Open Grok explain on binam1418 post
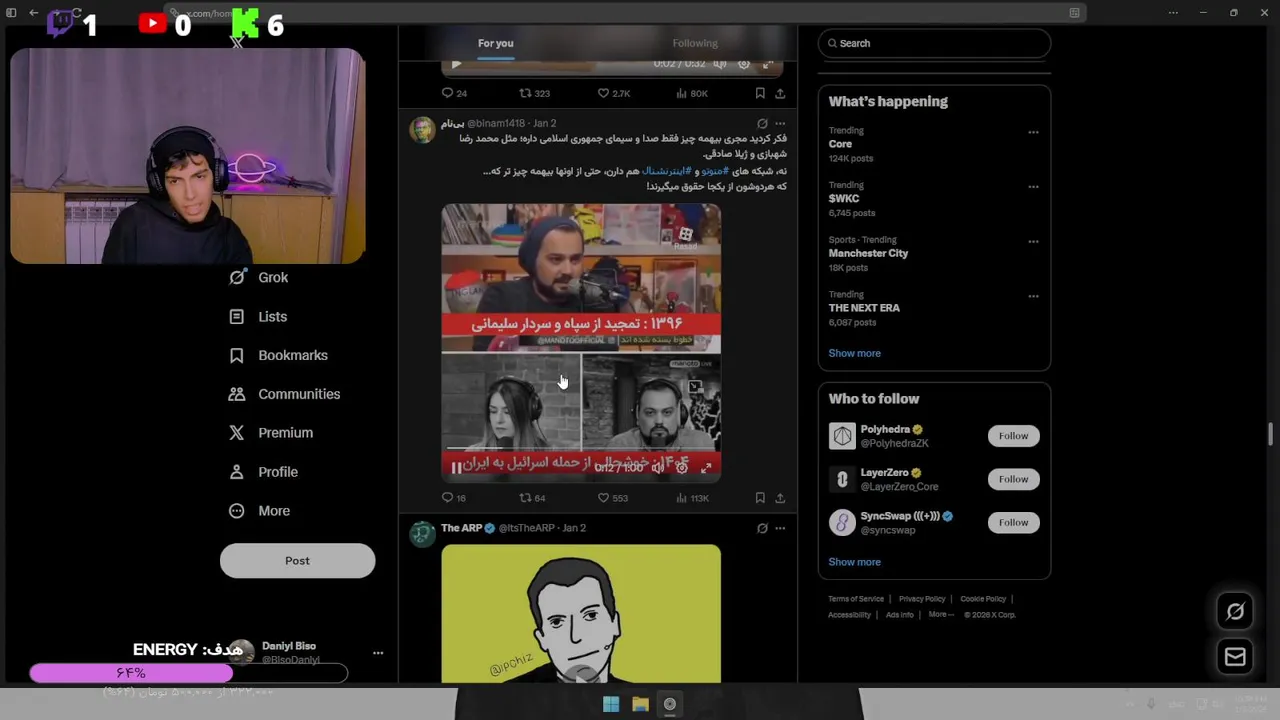The image size is (1280, 720). 762,124
